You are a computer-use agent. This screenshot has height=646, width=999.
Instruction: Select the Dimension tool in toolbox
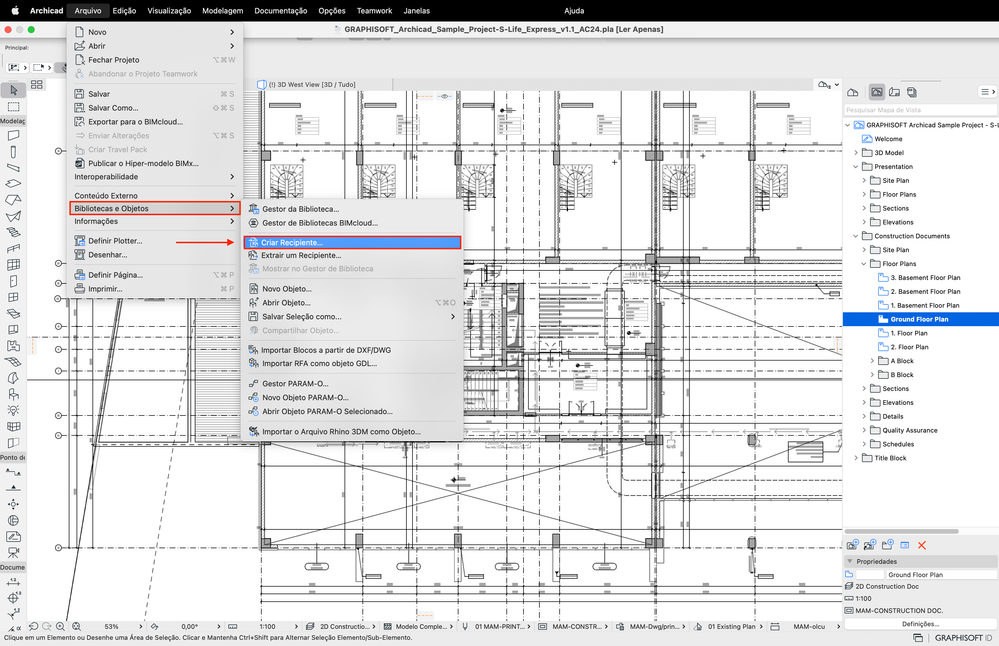13,582
